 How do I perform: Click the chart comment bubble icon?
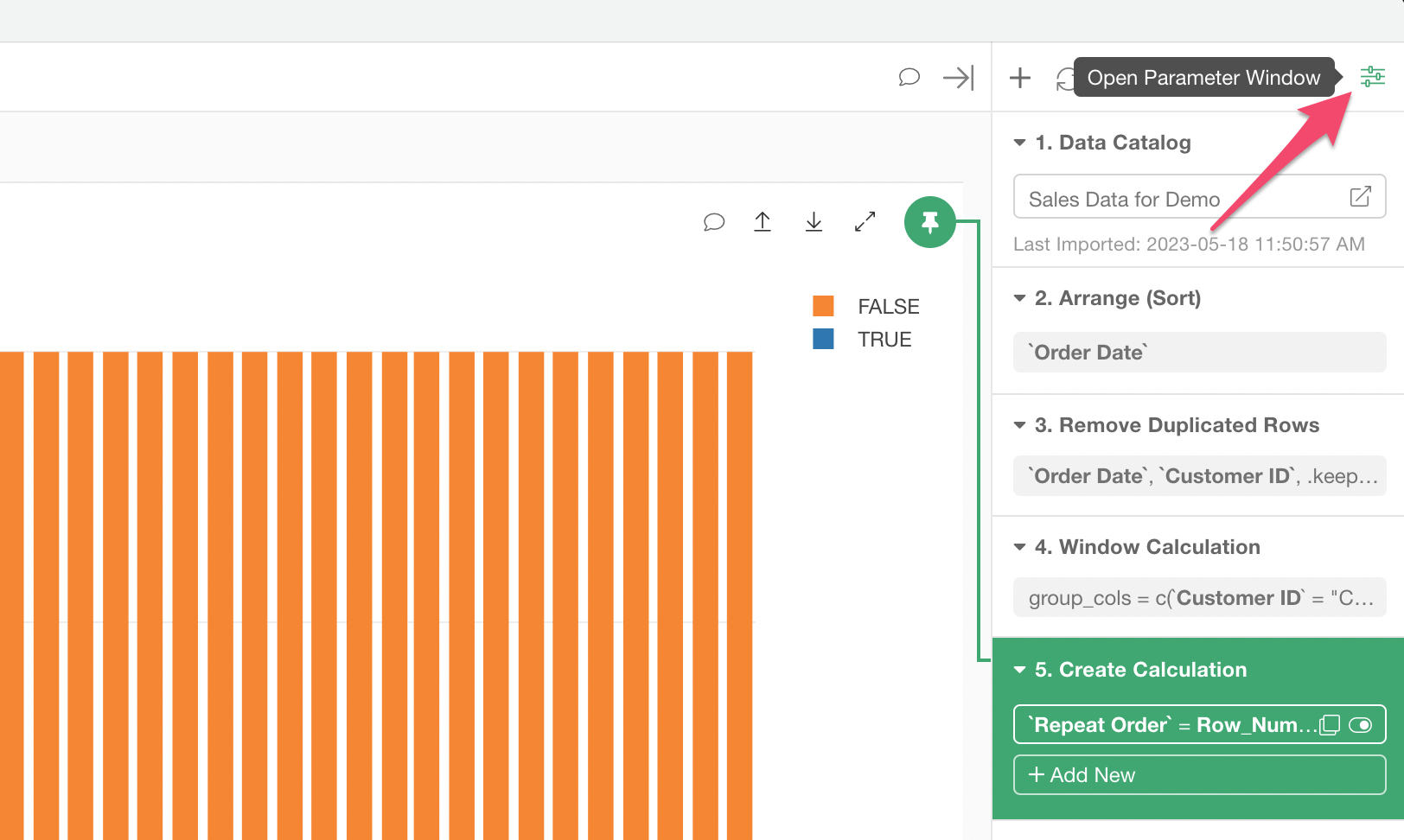pos(713,222)
